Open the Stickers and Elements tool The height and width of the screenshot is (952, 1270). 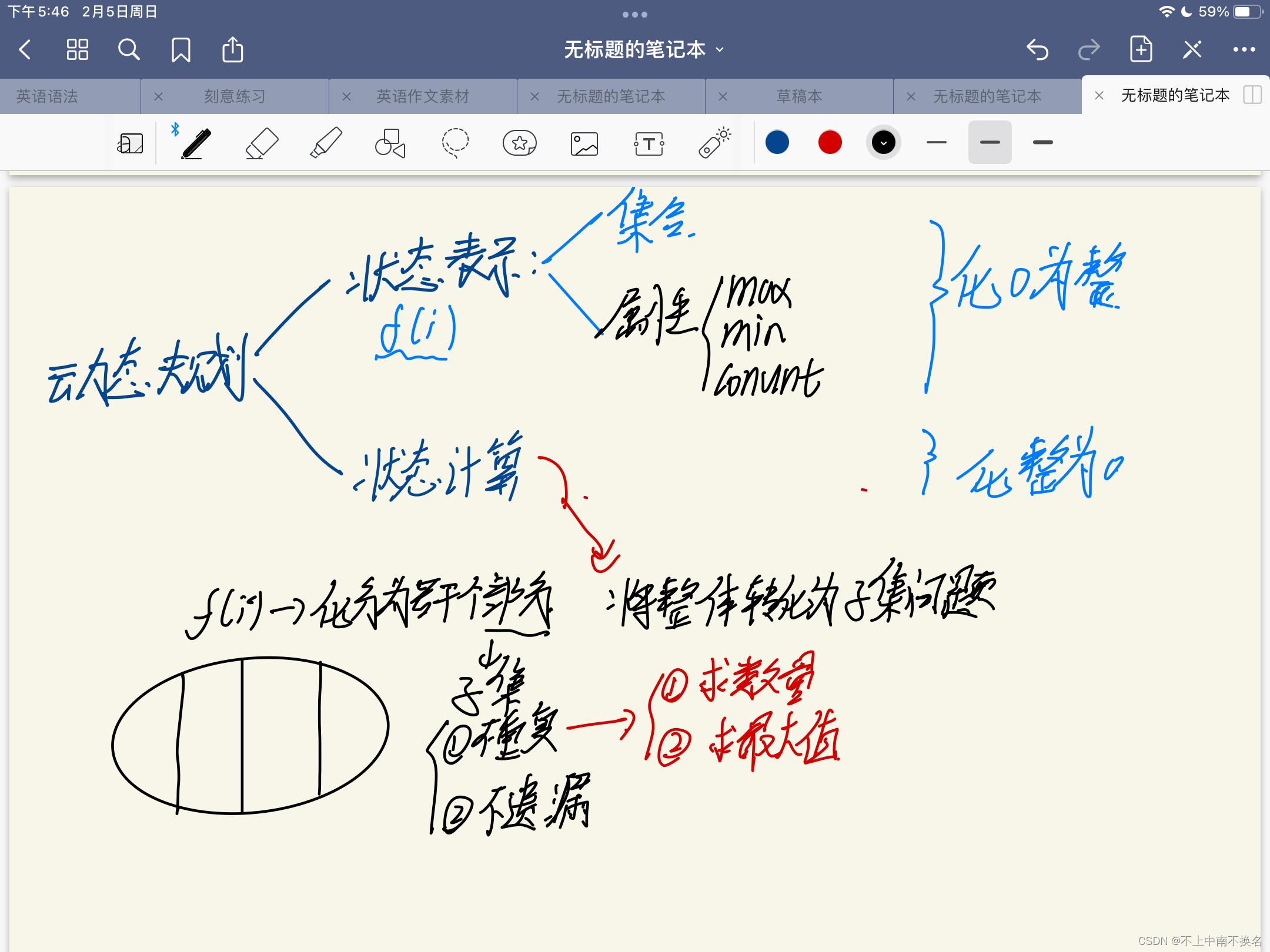520,142
